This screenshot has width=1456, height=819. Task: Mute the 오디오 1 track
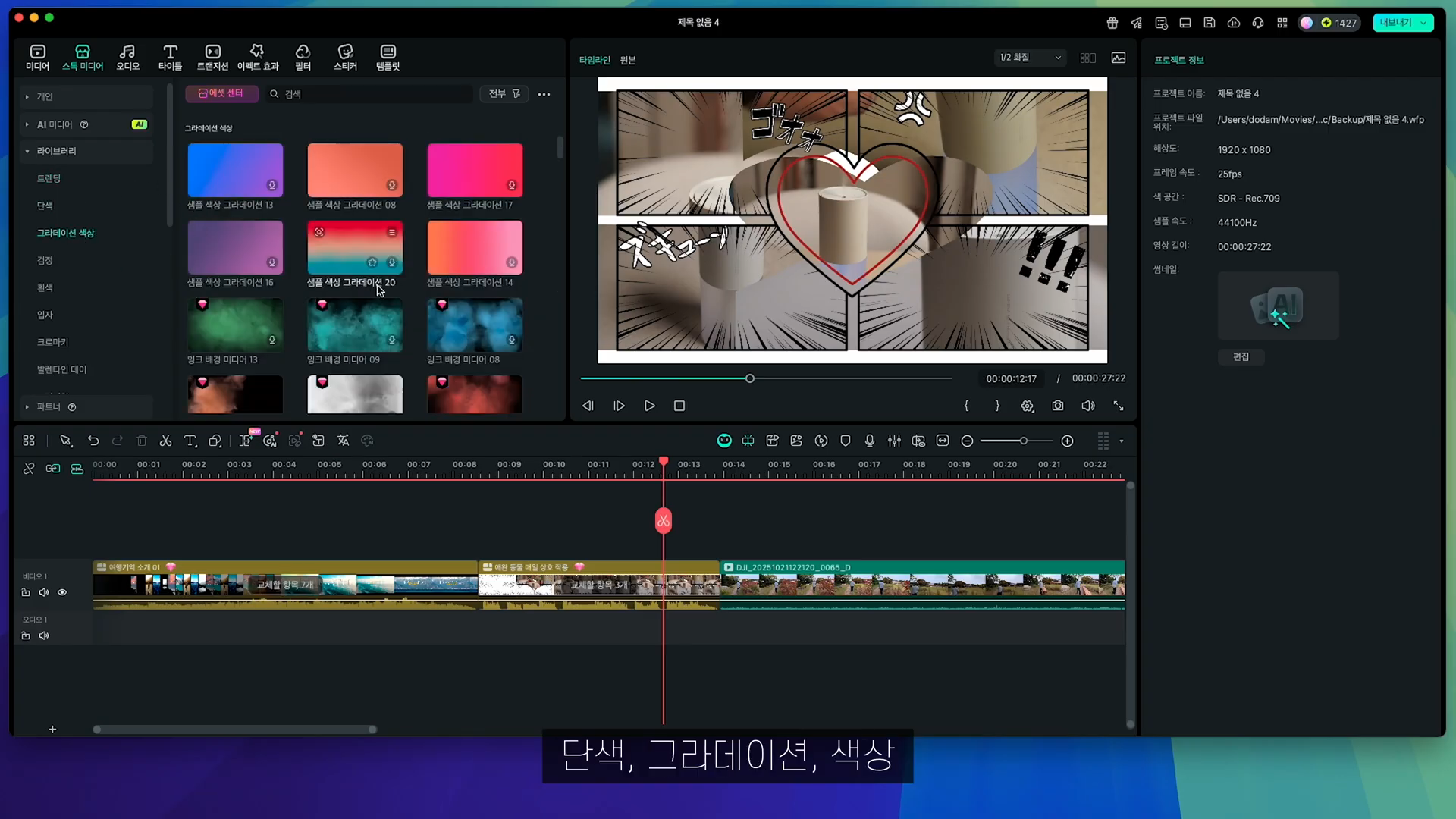coord(44,635)
